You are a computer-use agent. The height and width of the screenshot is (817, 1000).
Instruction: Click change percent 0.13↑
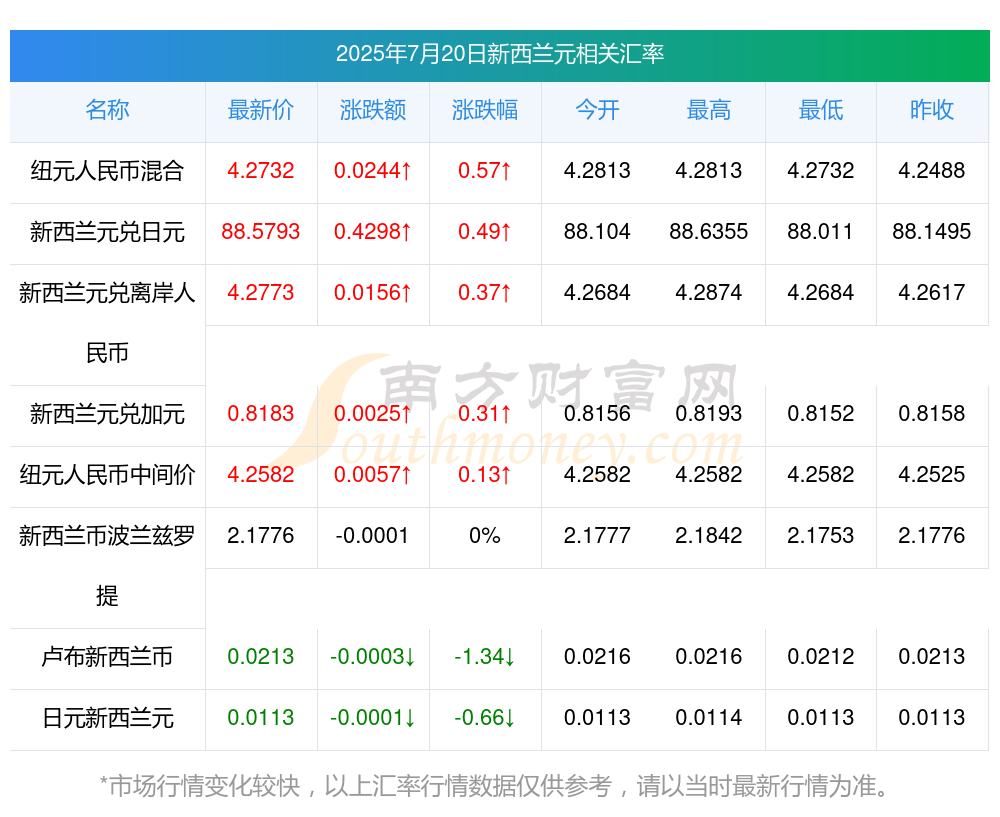pos(485,475)
